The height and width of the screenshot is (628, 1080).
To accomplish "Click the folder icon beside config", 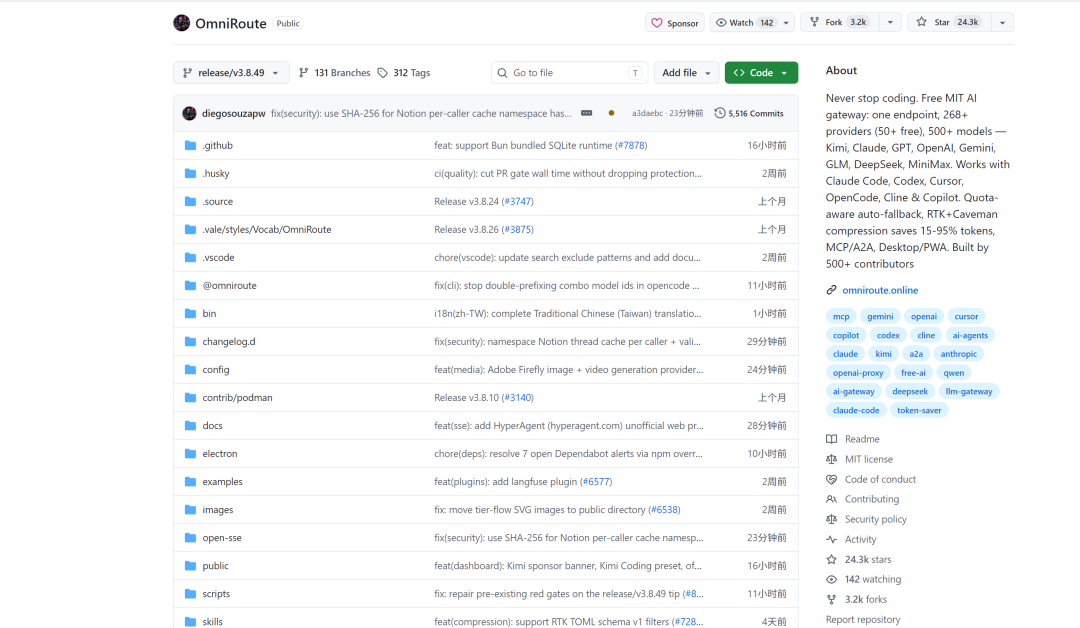I will 190,370.
